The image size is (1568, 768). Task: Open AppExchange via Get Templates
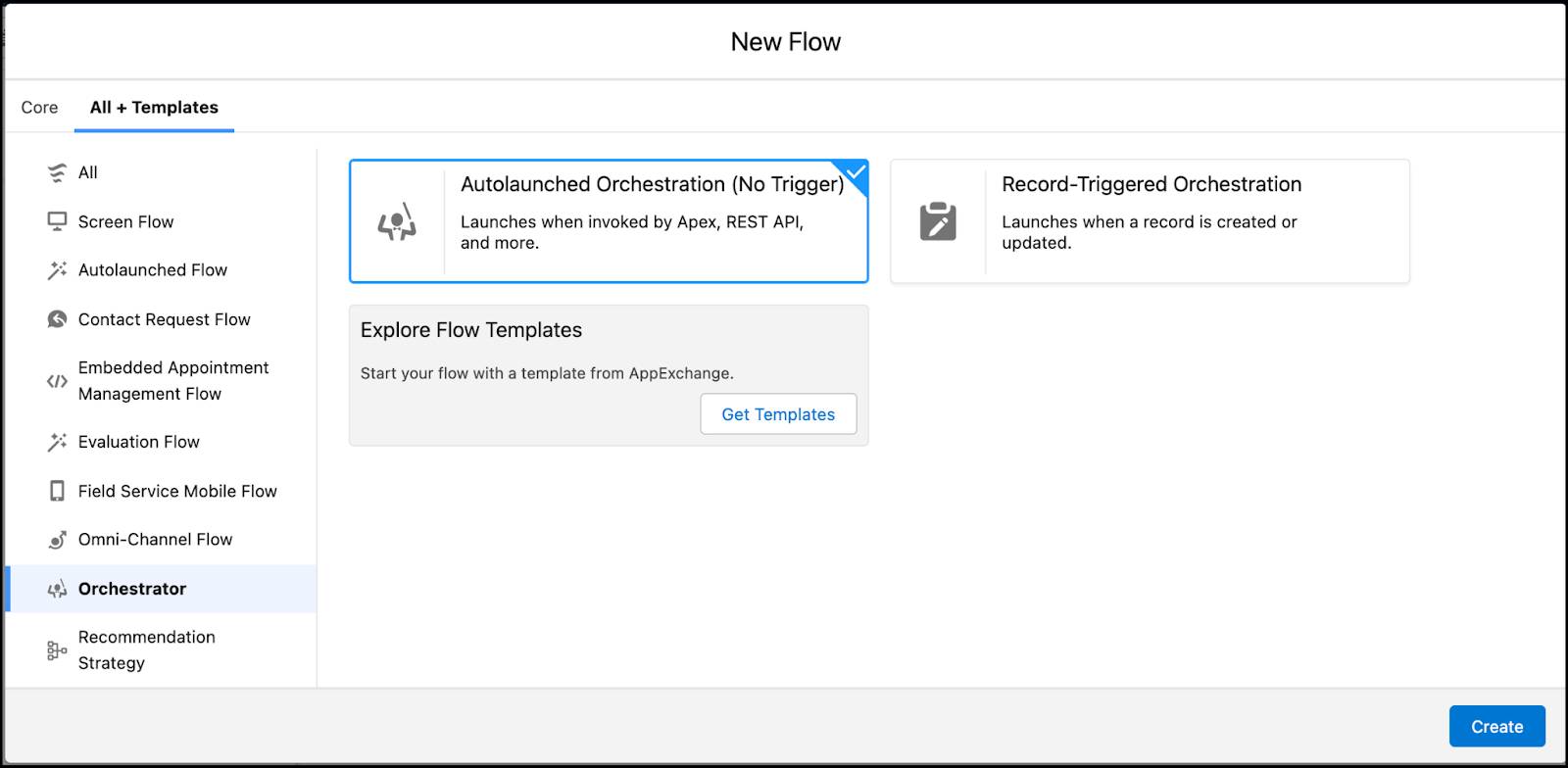(x=777, y=413)
